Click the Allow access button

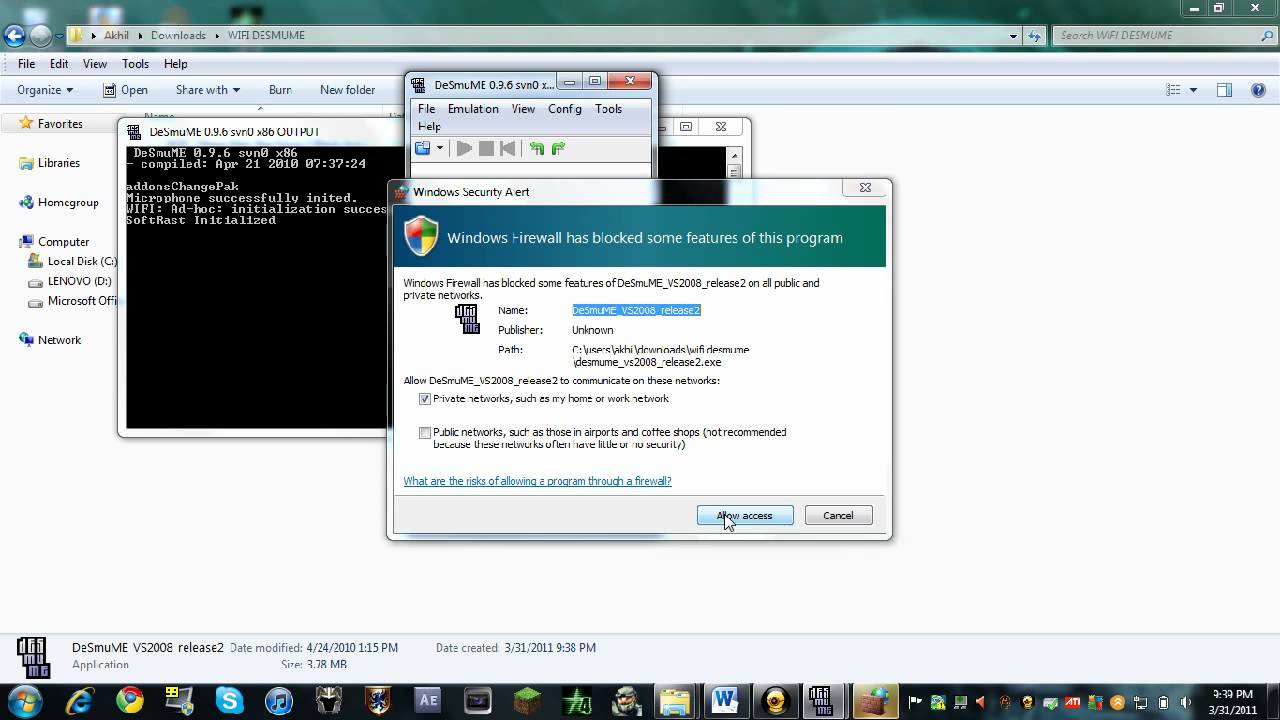tap(745, 515)
